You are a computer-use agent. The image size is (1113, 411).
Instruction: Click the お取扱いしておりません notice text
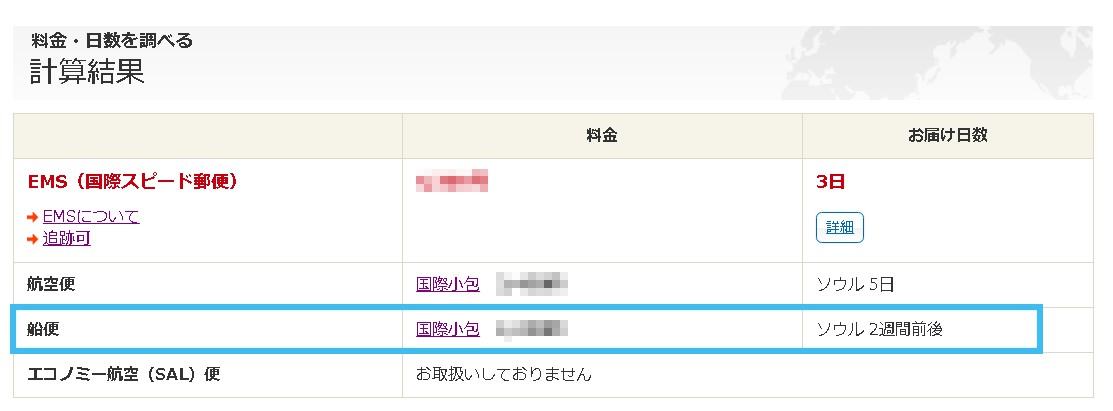tap(504, 375)
